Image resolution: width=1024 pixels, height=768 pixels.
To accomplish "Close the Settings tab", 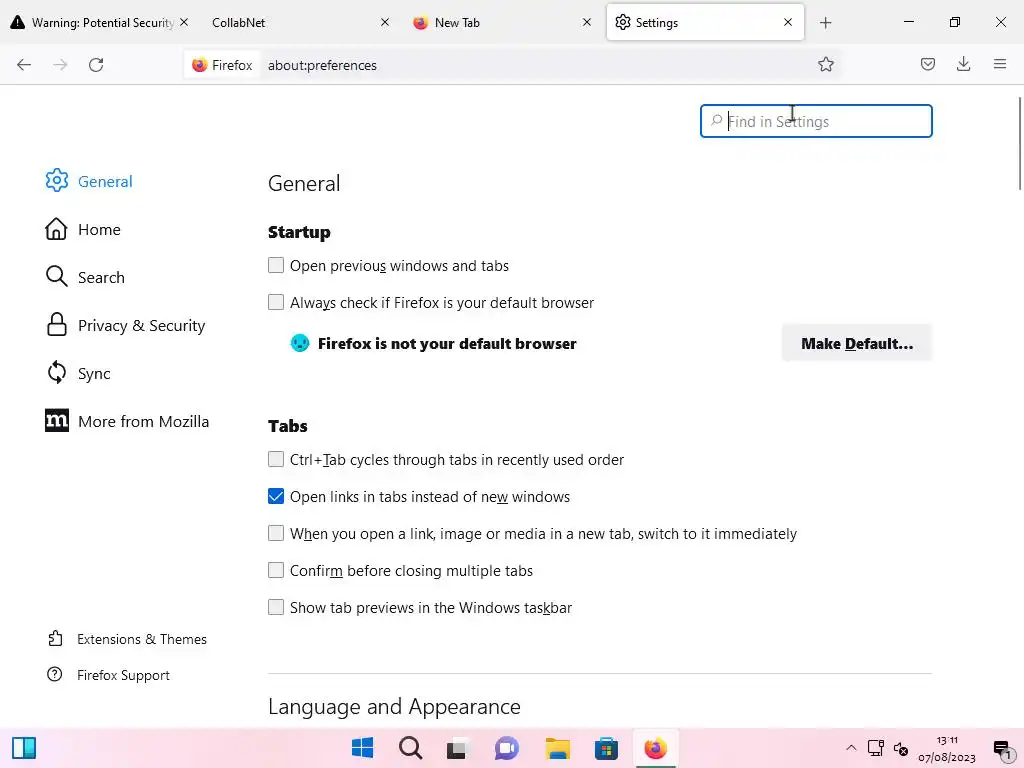I will 788,22.
